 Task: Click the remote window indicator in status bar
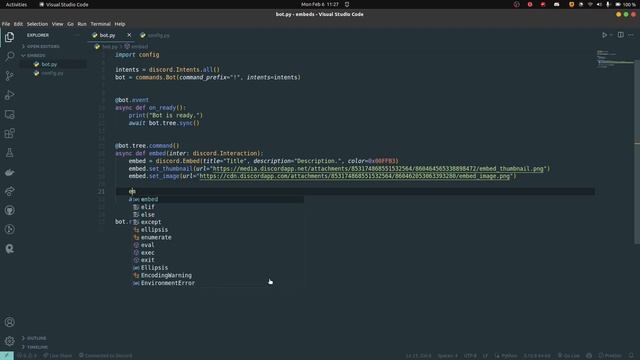click(x=7, y=356)
